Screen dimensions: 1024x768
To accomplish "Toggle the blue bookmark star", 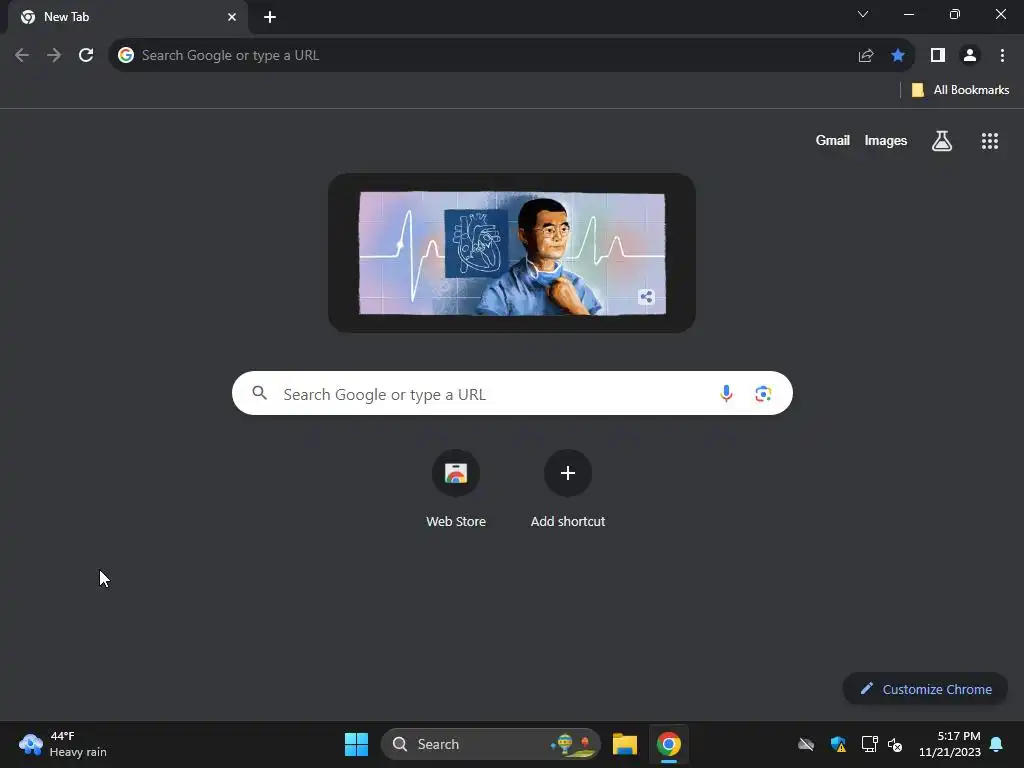I will [898, 55].
